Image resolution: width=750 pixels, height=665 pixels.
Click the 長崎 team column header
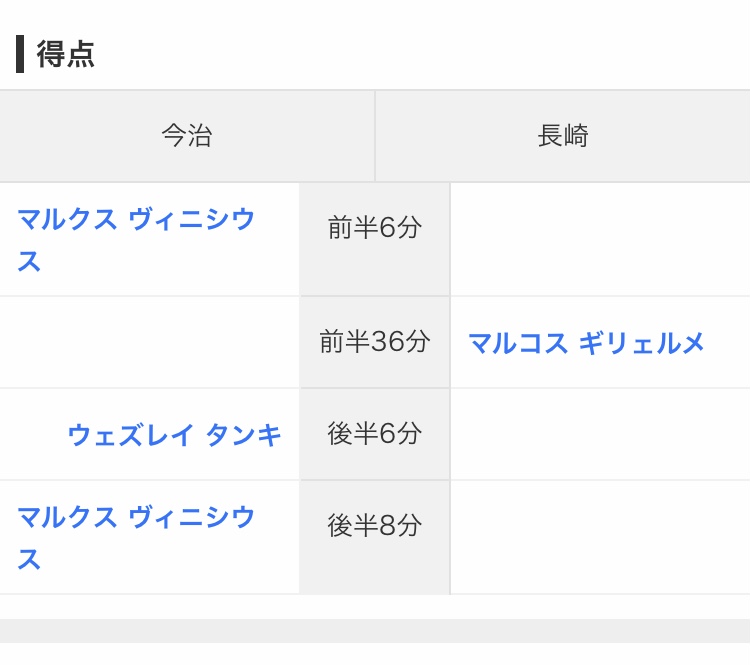(x=563, y=136)
